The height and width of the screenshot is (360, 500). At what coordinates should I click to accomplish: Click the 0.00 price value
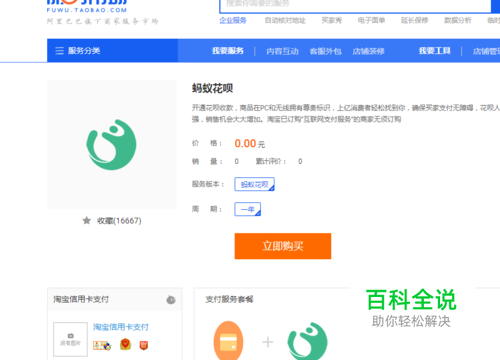(x=245, y=143)
